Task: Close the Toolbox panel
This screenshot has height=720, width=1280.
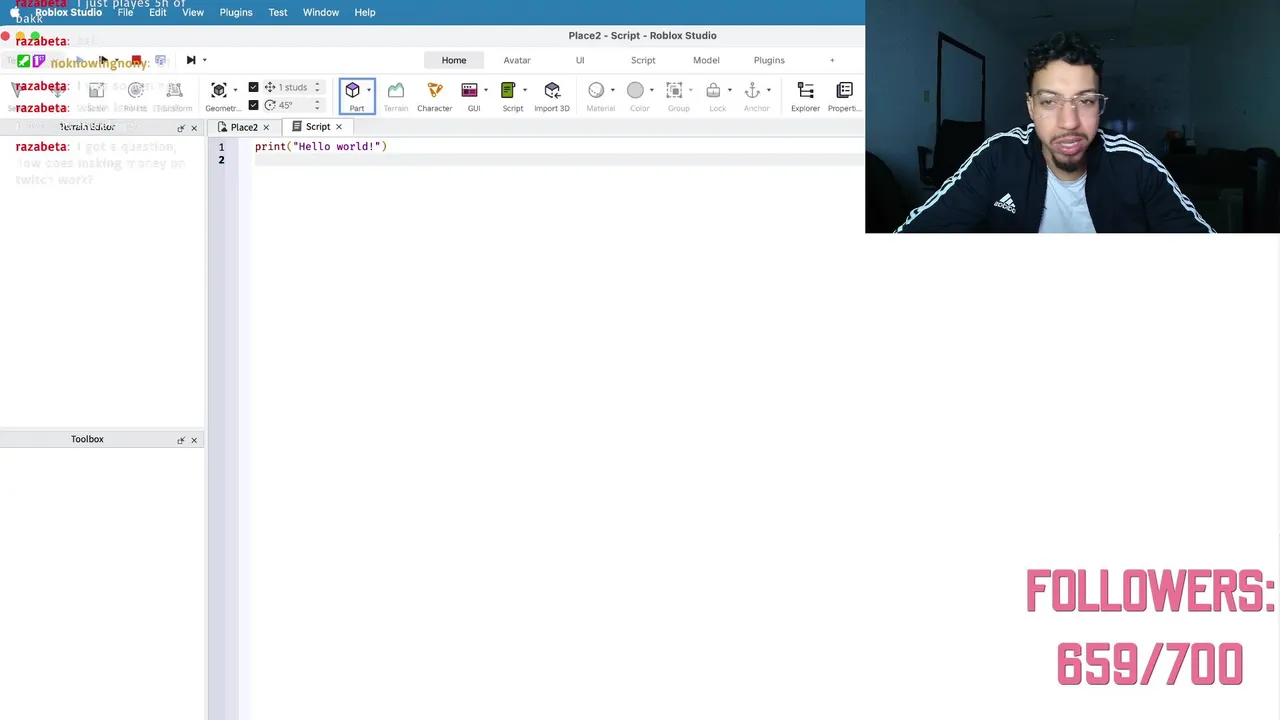Action: [x=194, y=440]
